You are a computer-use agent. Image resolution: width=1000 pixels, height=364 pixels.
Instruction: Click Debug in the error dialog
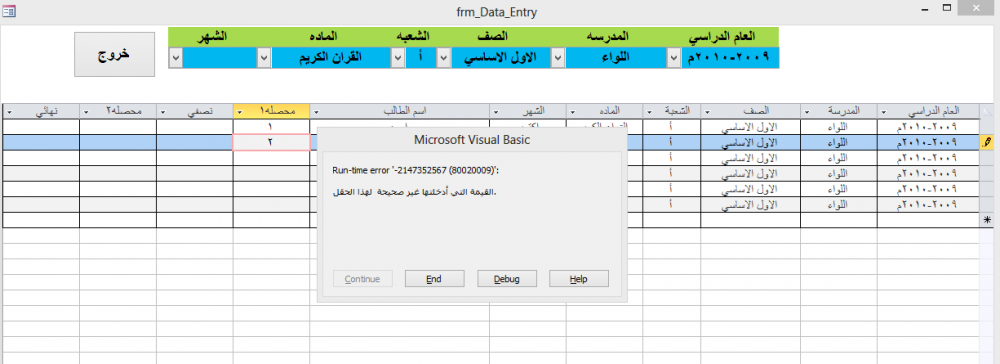(507, 279)
